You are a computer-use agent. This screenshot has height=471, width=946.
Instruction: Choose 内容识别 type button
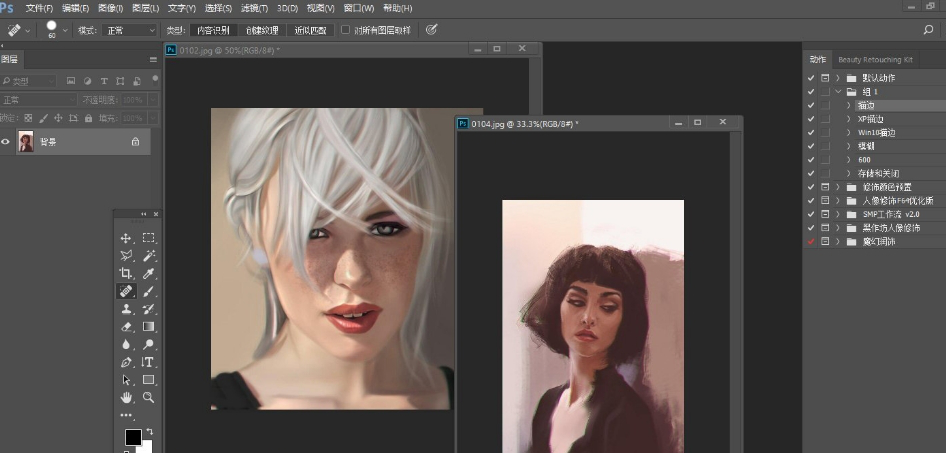tap(213, 30)
